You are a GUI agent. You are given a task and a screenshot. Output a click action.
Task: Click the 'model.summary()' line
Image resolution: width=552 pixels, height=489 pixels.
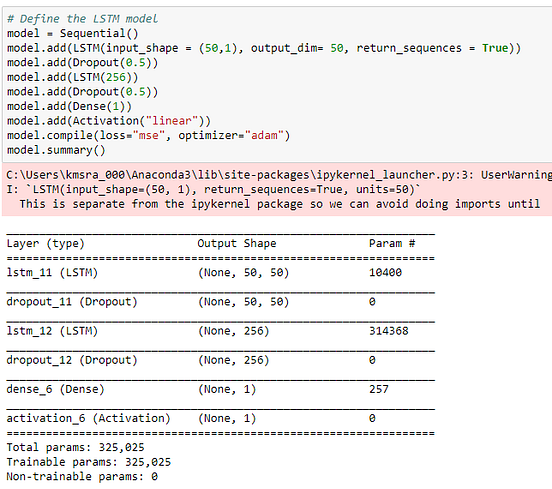tap(56, 150)
